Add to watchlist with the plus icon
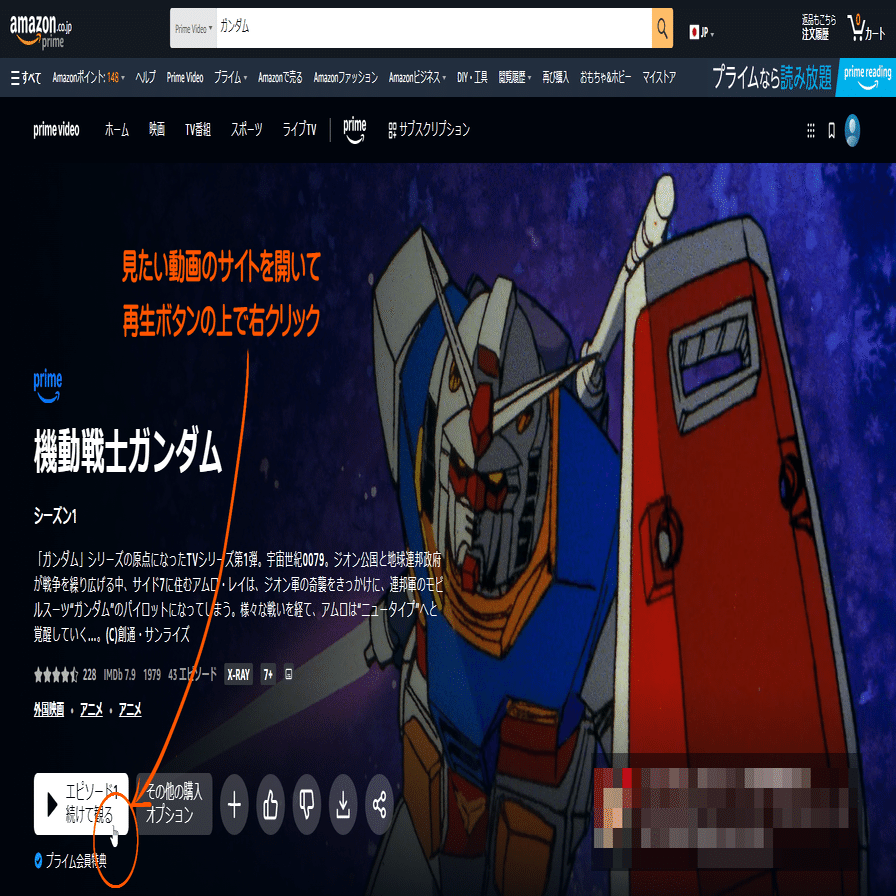 (x=234, y=805)
